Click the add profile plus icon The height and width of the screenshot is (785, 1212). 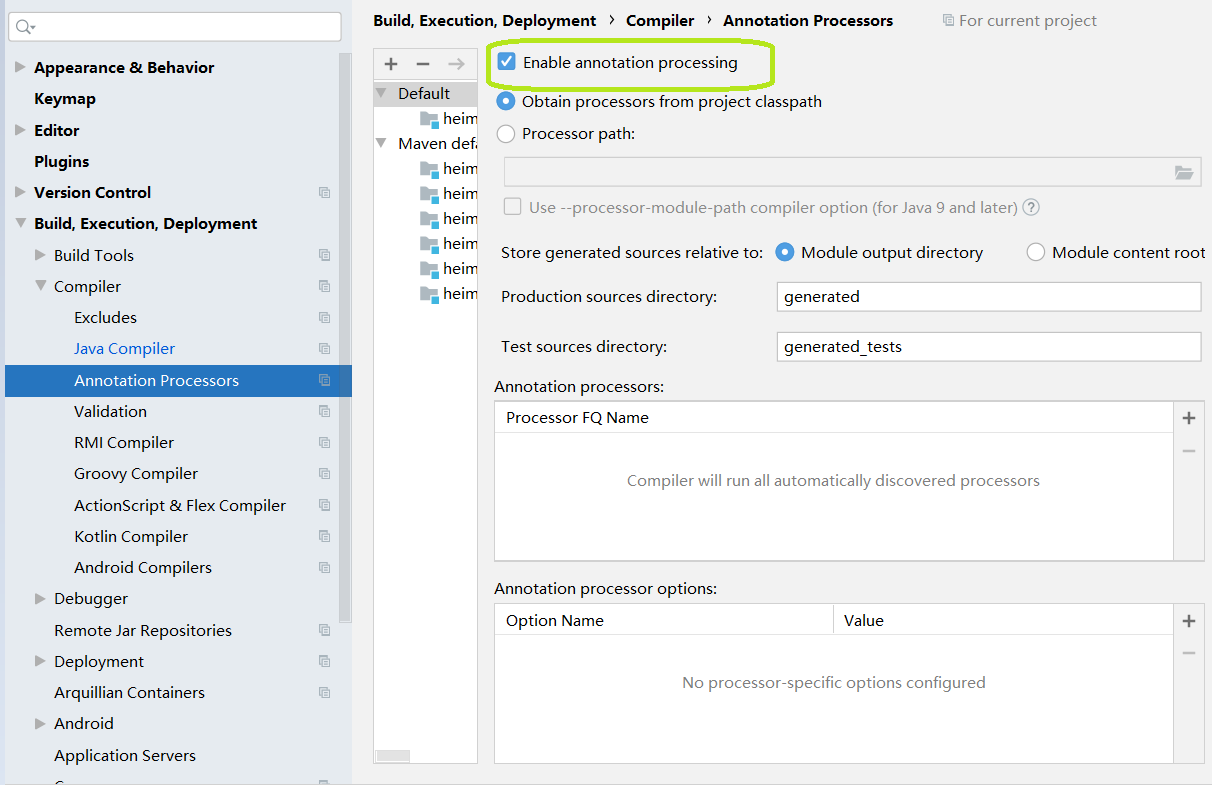coord(391,64)
